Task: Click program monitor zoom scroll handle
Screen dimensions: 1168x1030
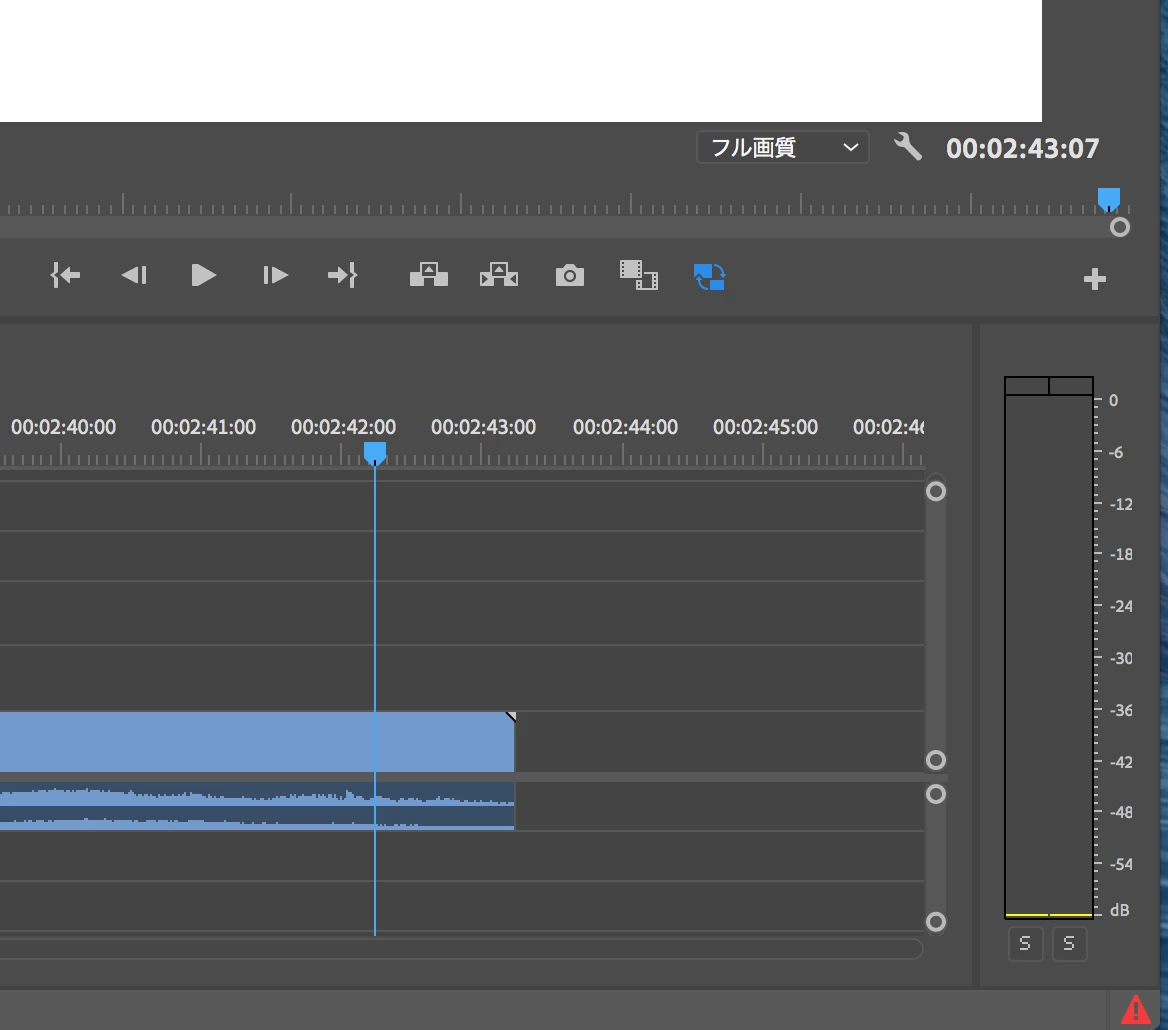Action: click(x=1119, y=227)
